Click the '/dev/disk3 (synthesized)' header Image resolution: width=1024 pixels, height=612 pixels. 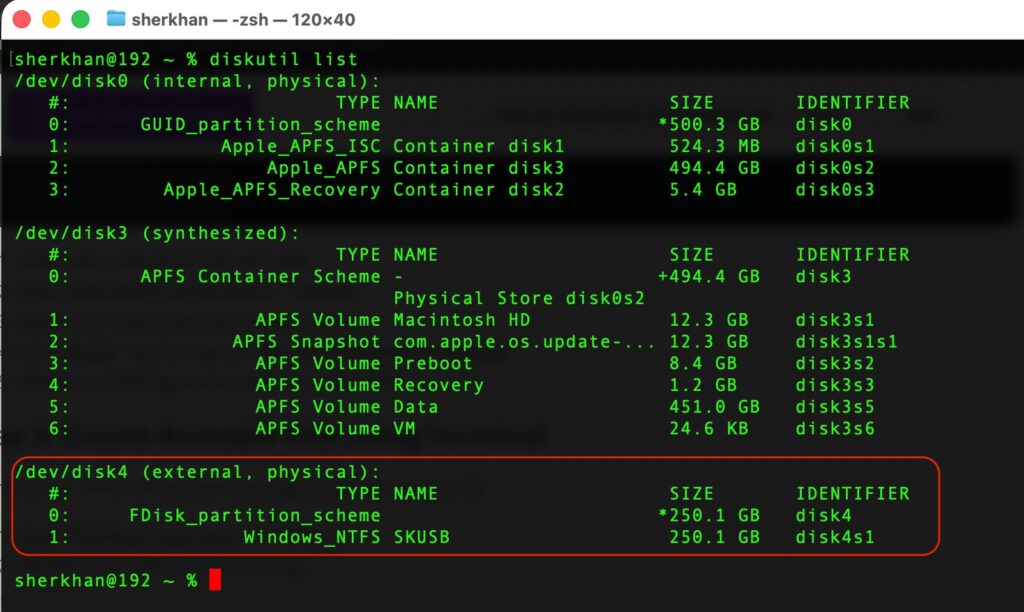point(157,233)
